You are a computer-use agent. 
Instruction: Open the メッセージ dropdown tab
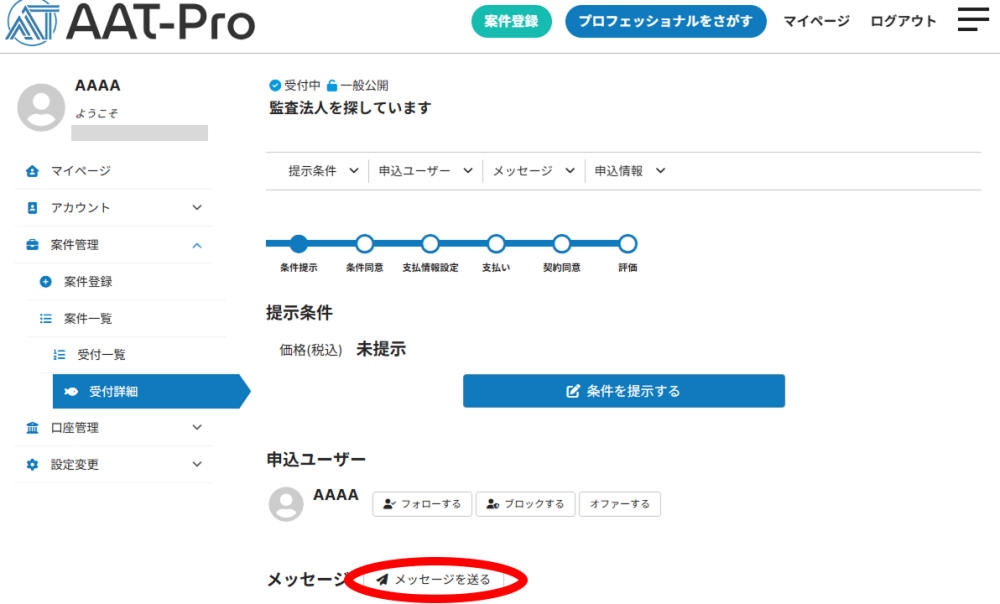pyautogui.click(x=533, y=171)
